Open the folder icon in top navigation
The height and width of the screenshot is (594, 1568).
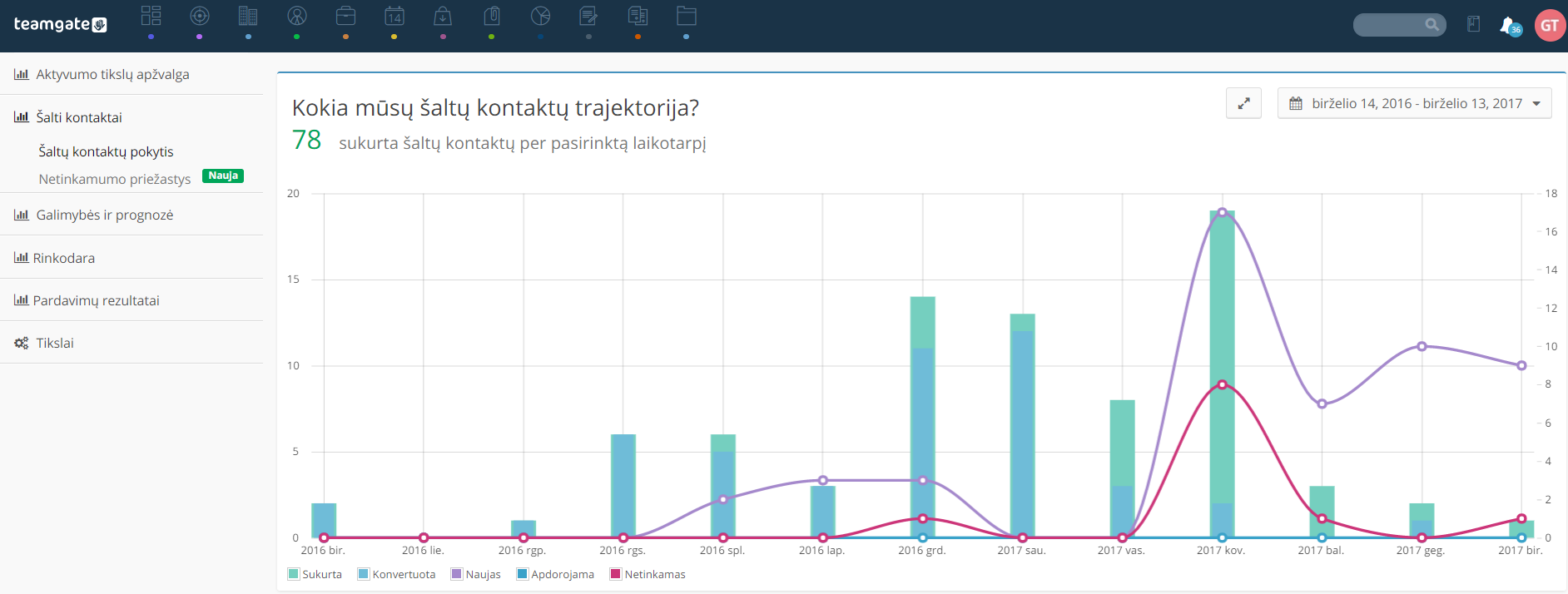686,16
